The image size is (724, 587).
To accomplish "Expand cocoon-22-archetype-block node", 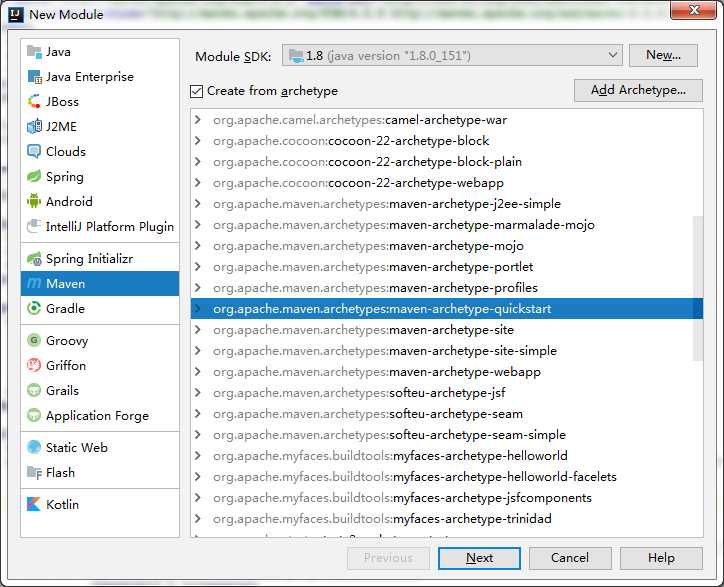I will click(x=198, y=140).
